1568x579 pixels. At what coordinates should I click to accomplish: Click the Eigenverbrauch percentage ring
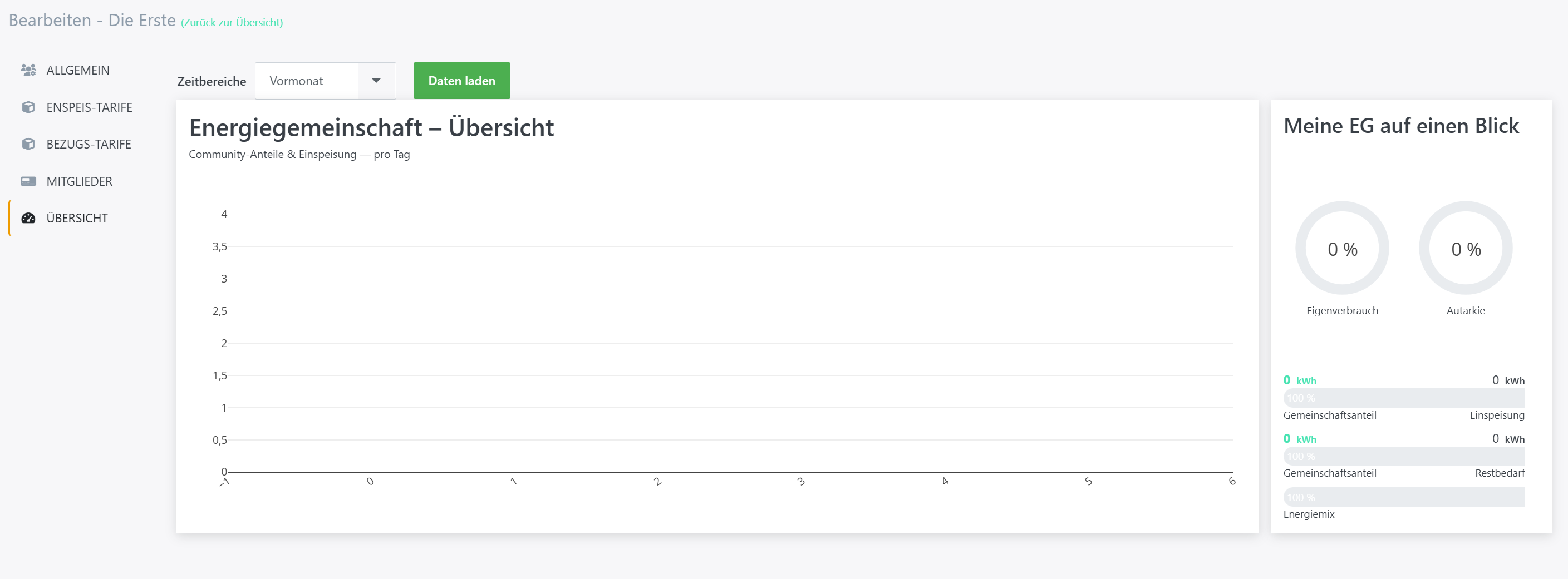[1342, 248]
